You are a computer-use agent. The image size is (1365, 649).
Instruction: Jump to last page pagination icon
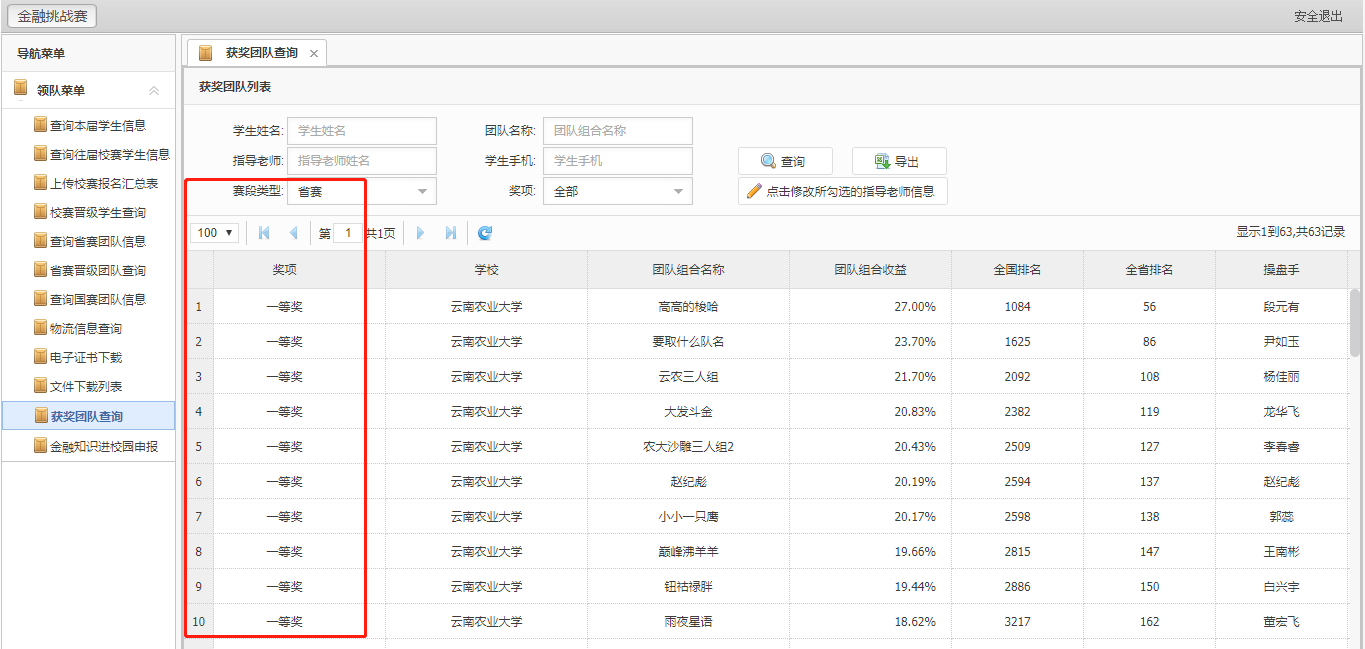[x=451, y=233]
